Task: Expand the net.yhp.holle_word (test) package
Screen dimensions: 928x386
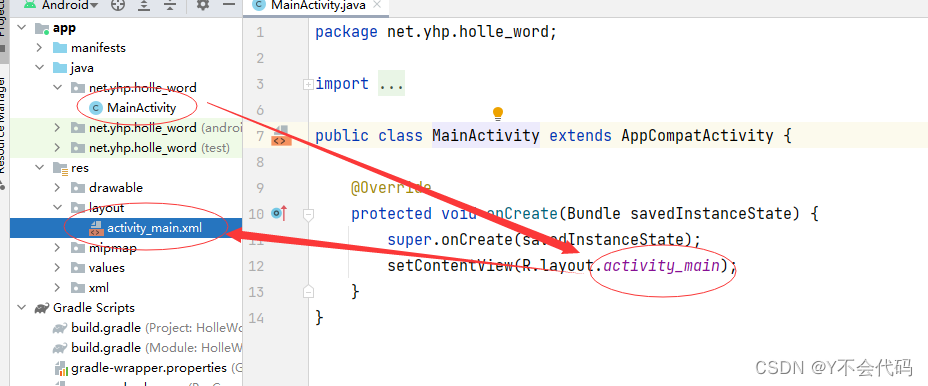Action: [x=57, y=148]
